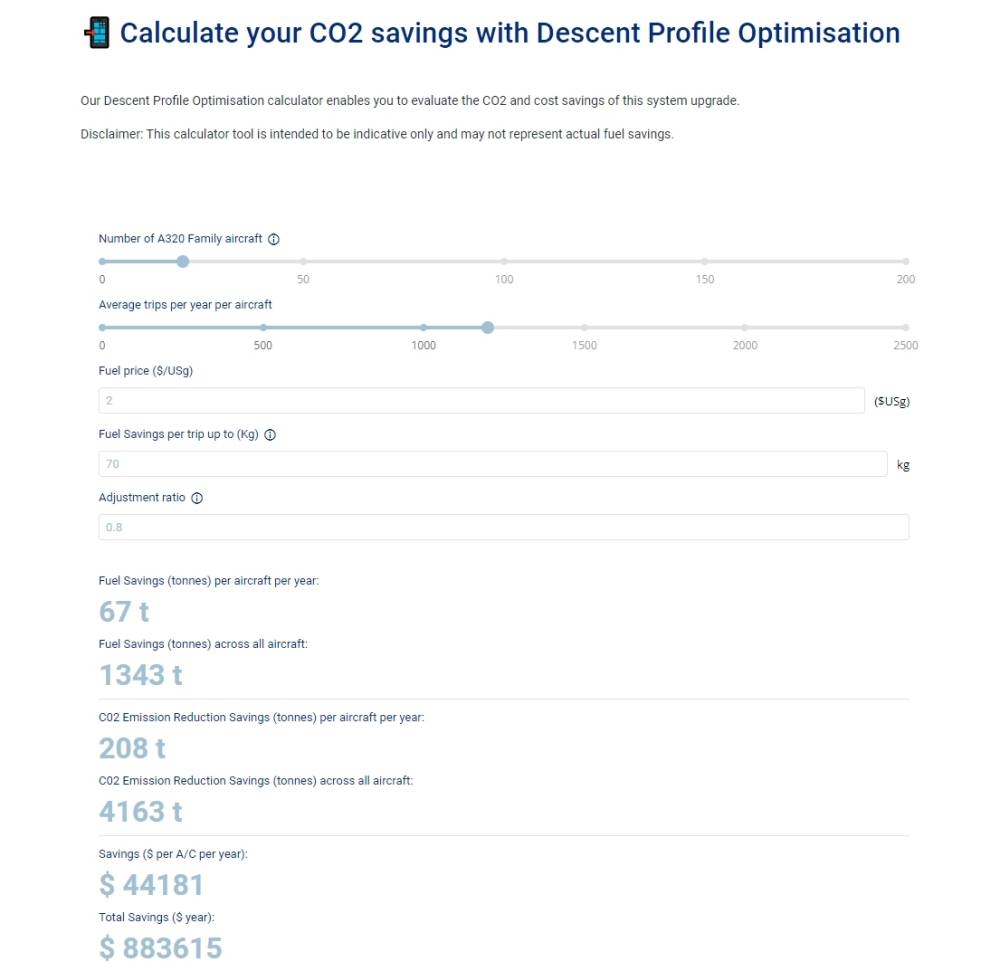Click the mobile phone icon in the page title
Image resolution: width=1000 pixels, height=971 pixels.
(x=97, y=33)
